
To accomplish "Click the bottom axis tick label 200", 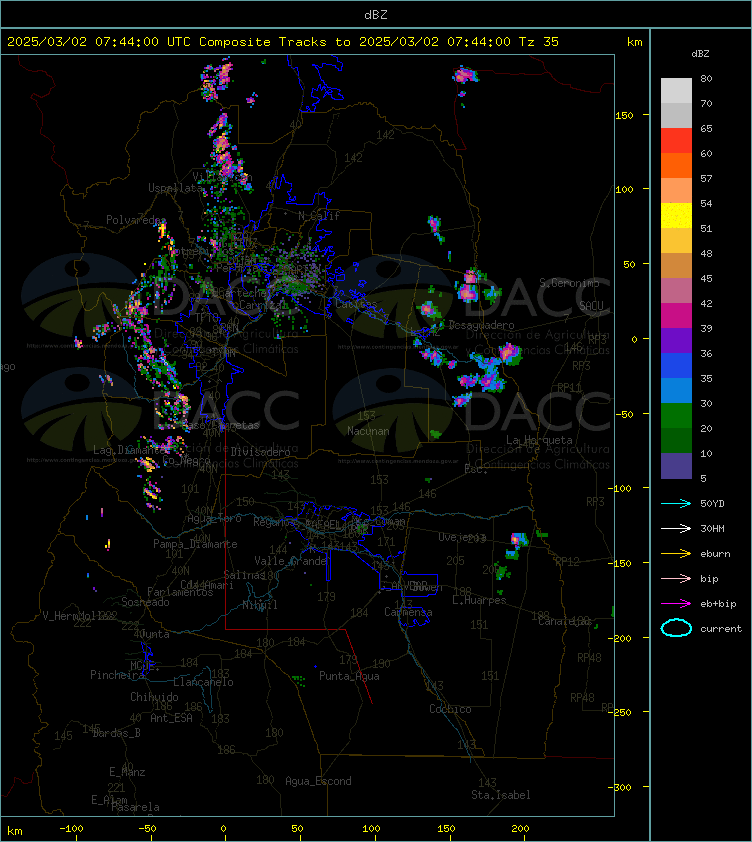I will pyautogui.click(x=520, y=829).
